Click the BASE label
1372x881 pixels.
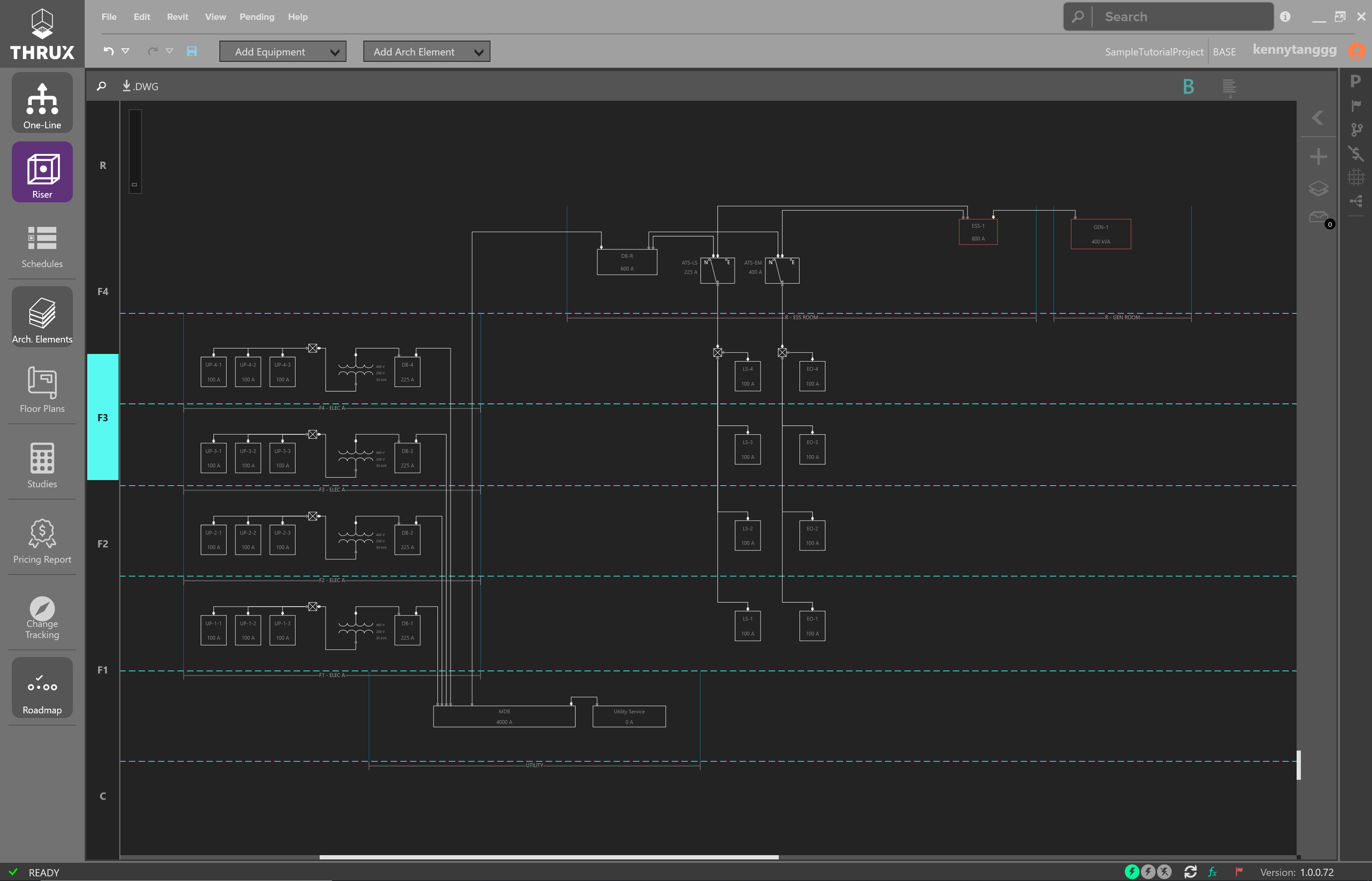[x=1224, y=52]
